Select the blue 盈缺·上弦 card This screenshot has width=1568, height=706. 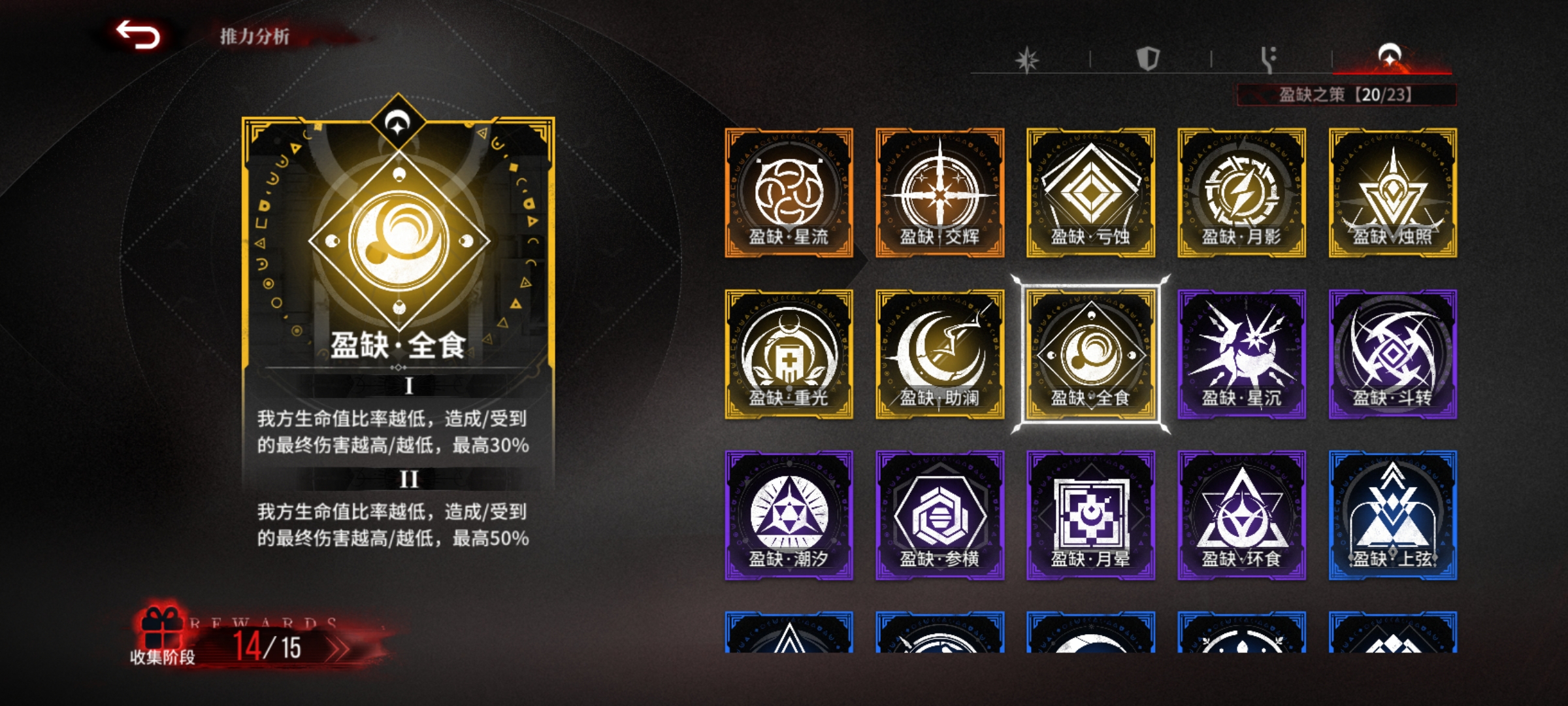(x=1392, y=515)
